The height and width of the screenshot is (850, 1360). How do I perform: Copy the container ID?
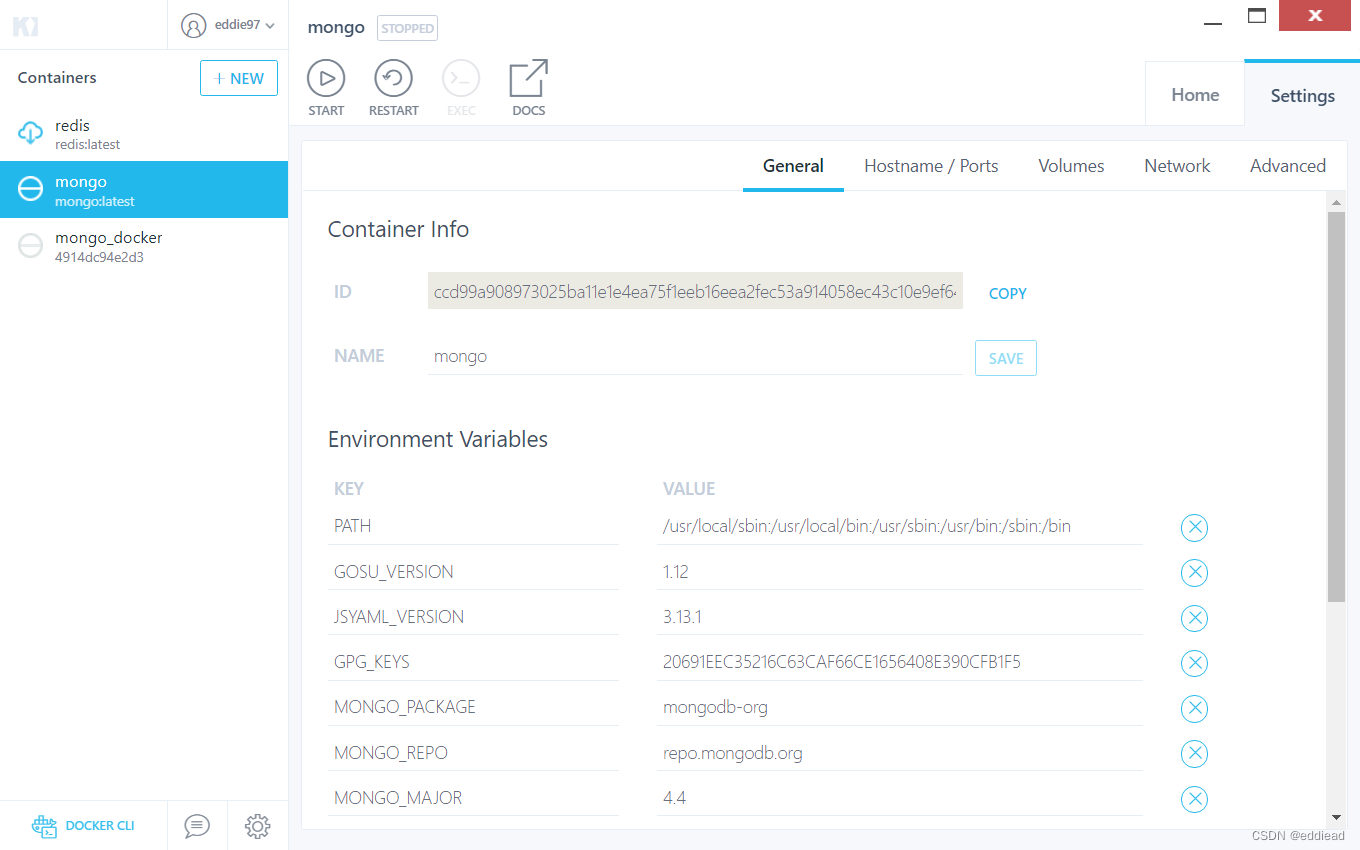1007,293
